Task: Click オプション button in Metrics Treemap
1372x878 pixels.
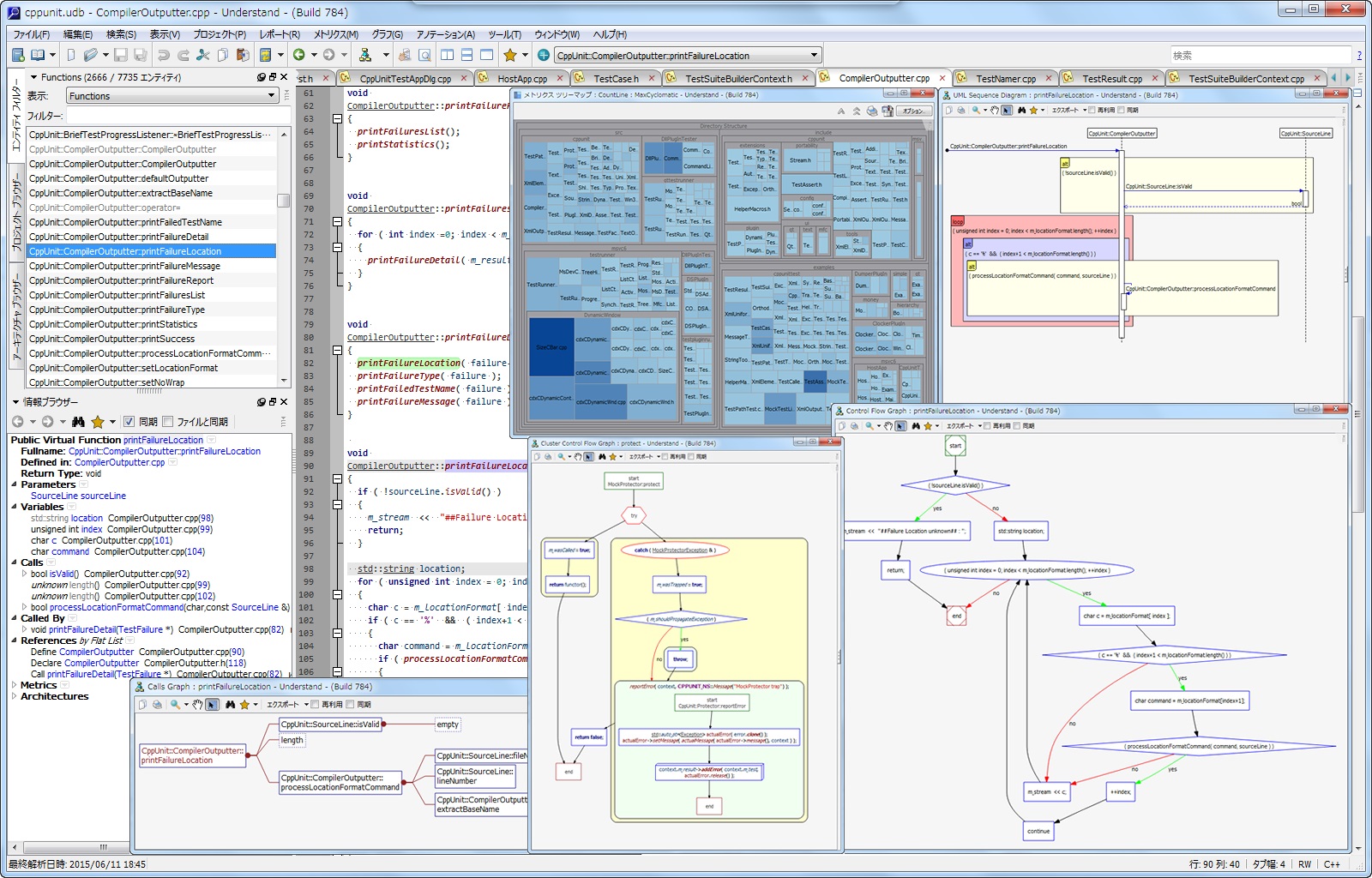Action: [x=913, y=111]
